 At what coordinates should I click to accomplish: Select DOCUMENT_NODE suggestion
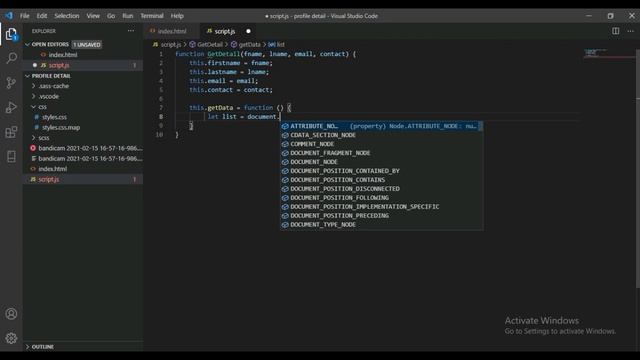click(382, 162)
